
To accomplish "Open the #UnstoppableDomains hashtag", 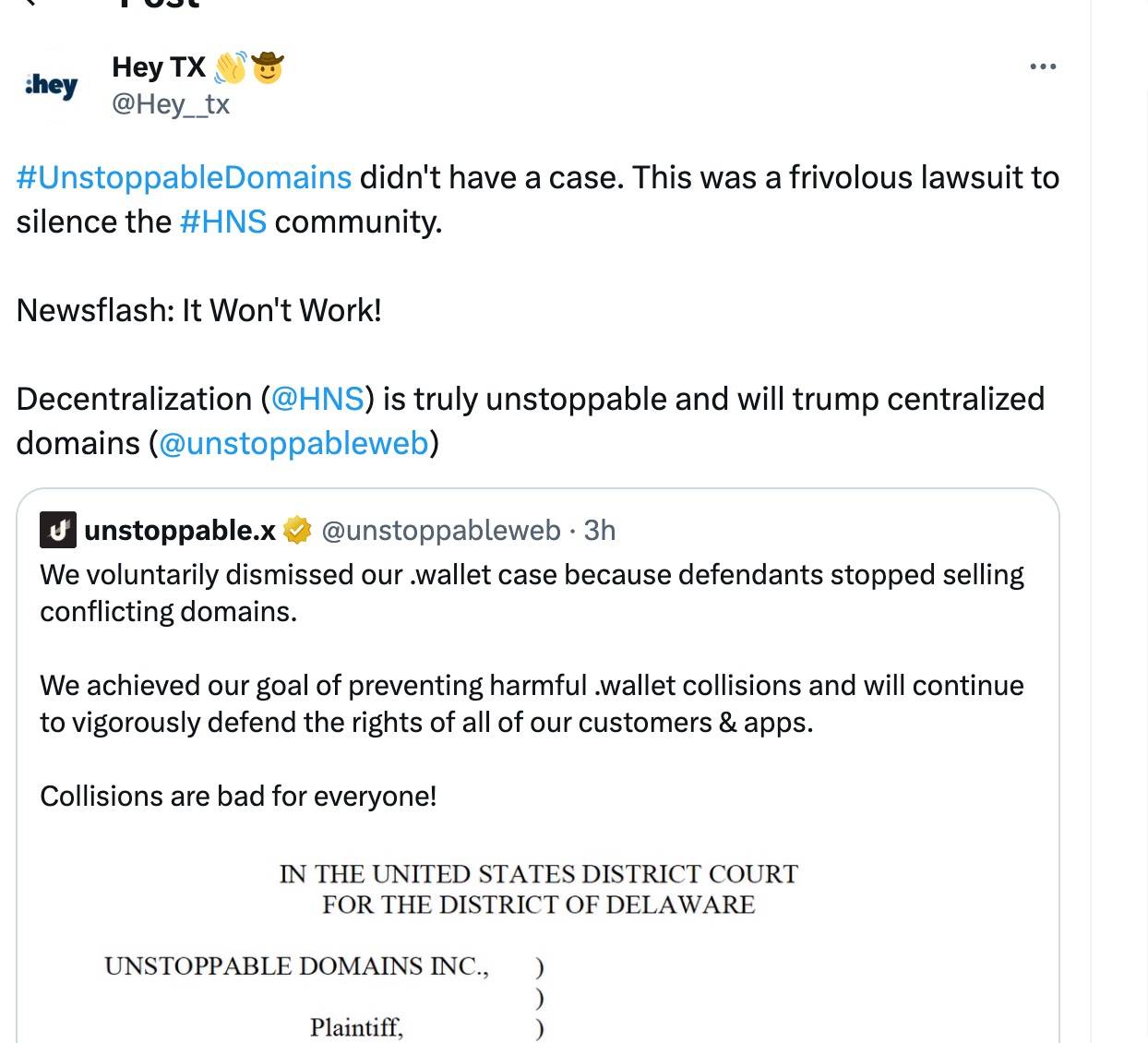I will coord(184,177).
